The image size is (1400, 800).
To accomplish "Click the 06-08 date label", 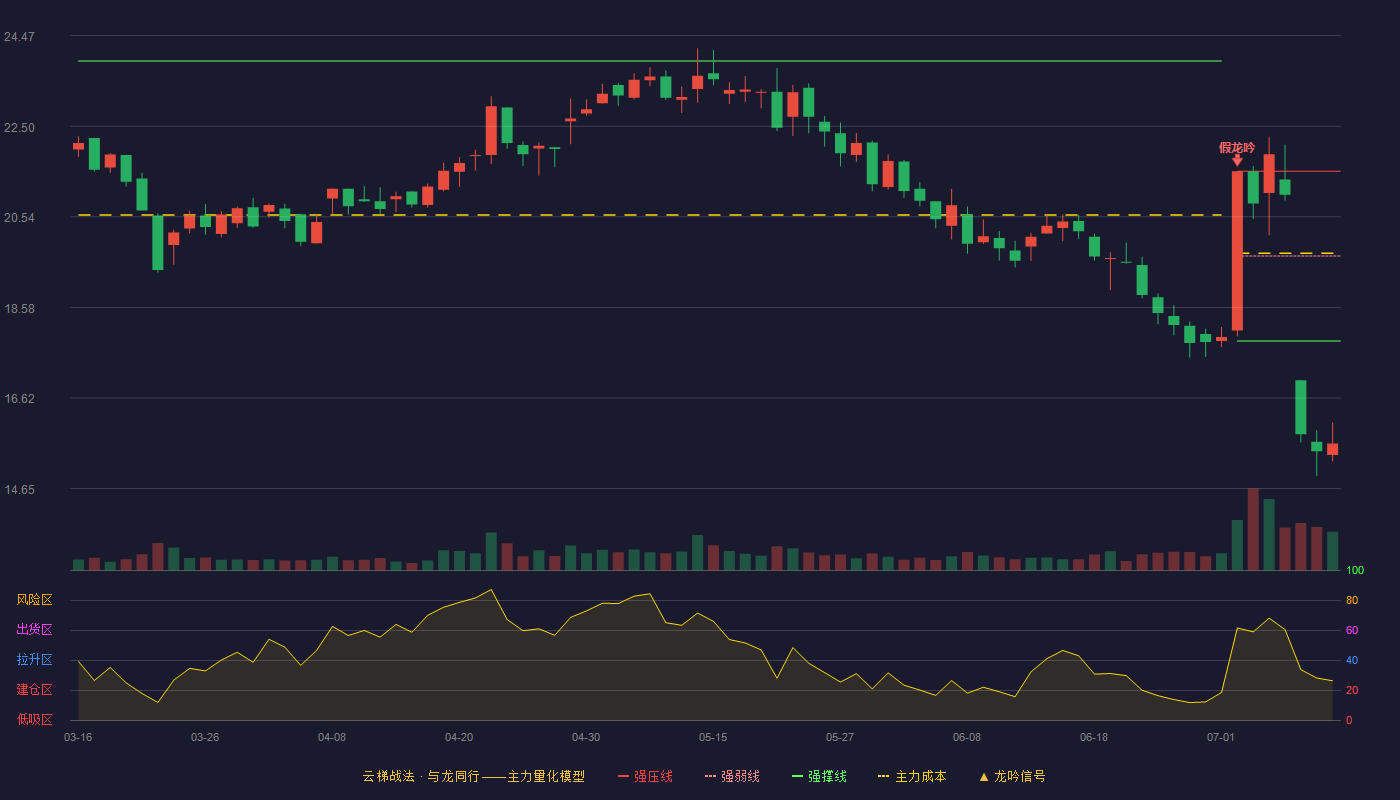I will coord(967,737).
